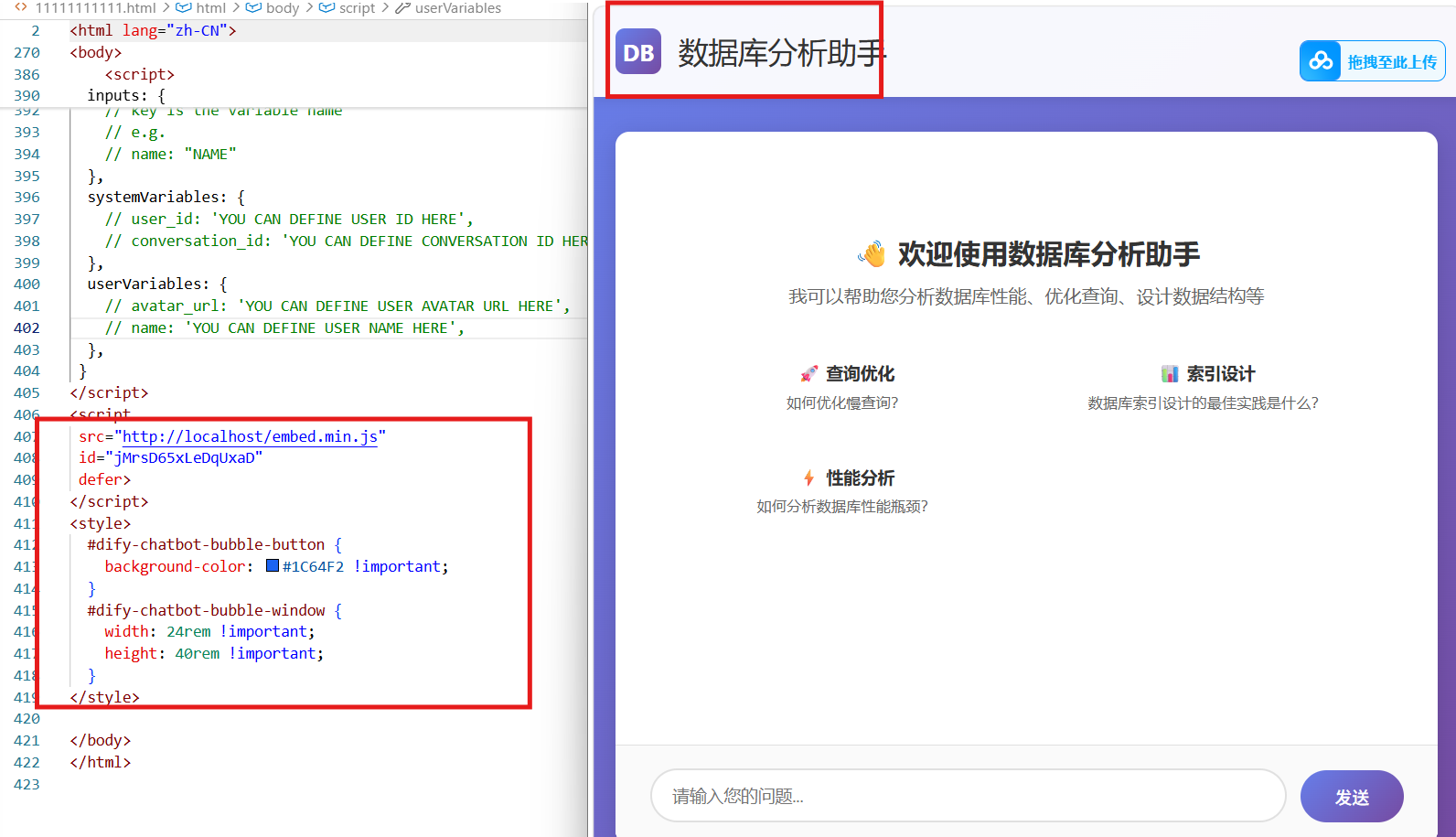The width and height of the screenshot is (1456, 837).
Task: Click the 发送 send button
Action: point(1352,797)
